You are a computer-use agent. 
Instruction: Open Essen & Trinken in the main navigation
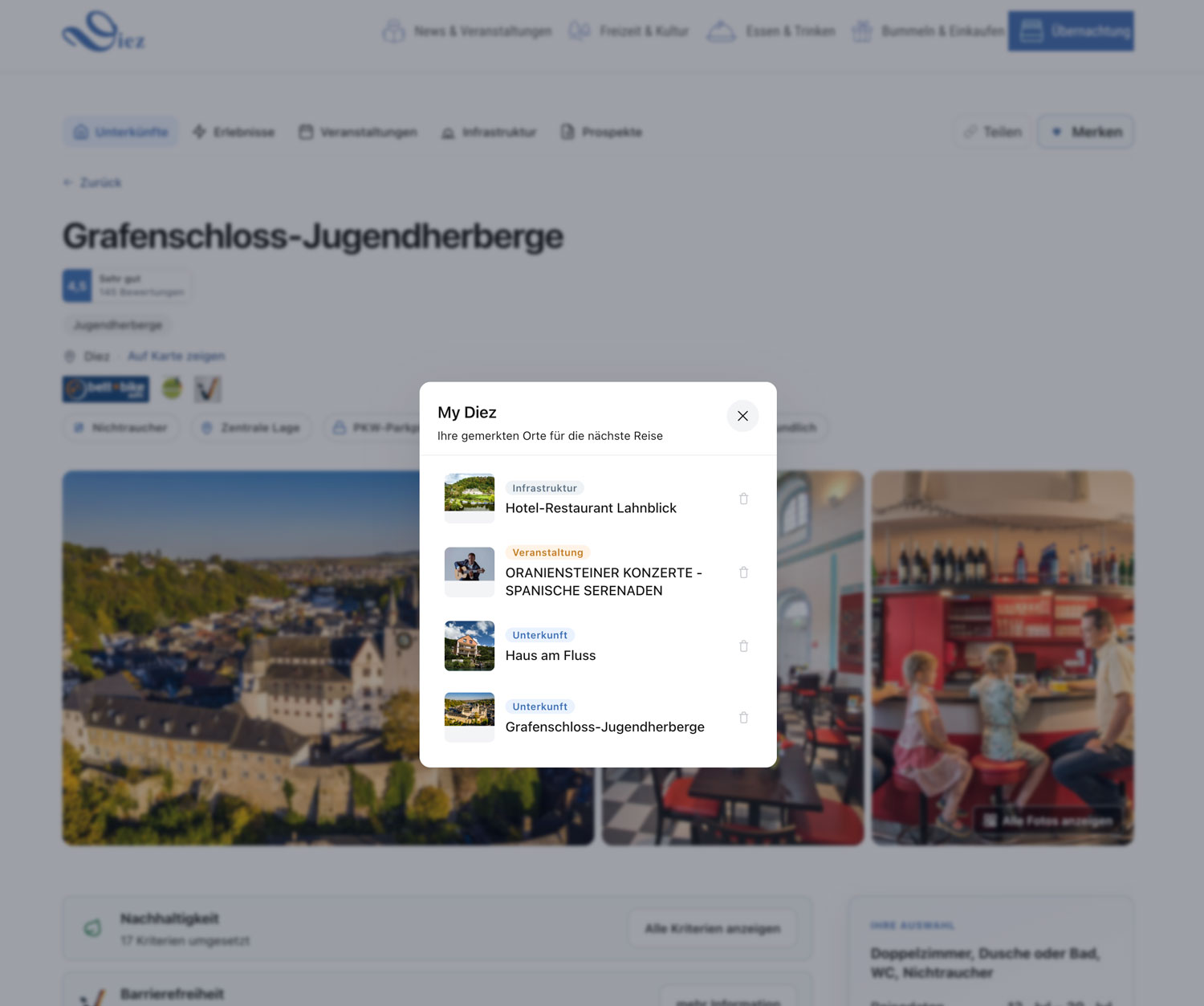771,31
